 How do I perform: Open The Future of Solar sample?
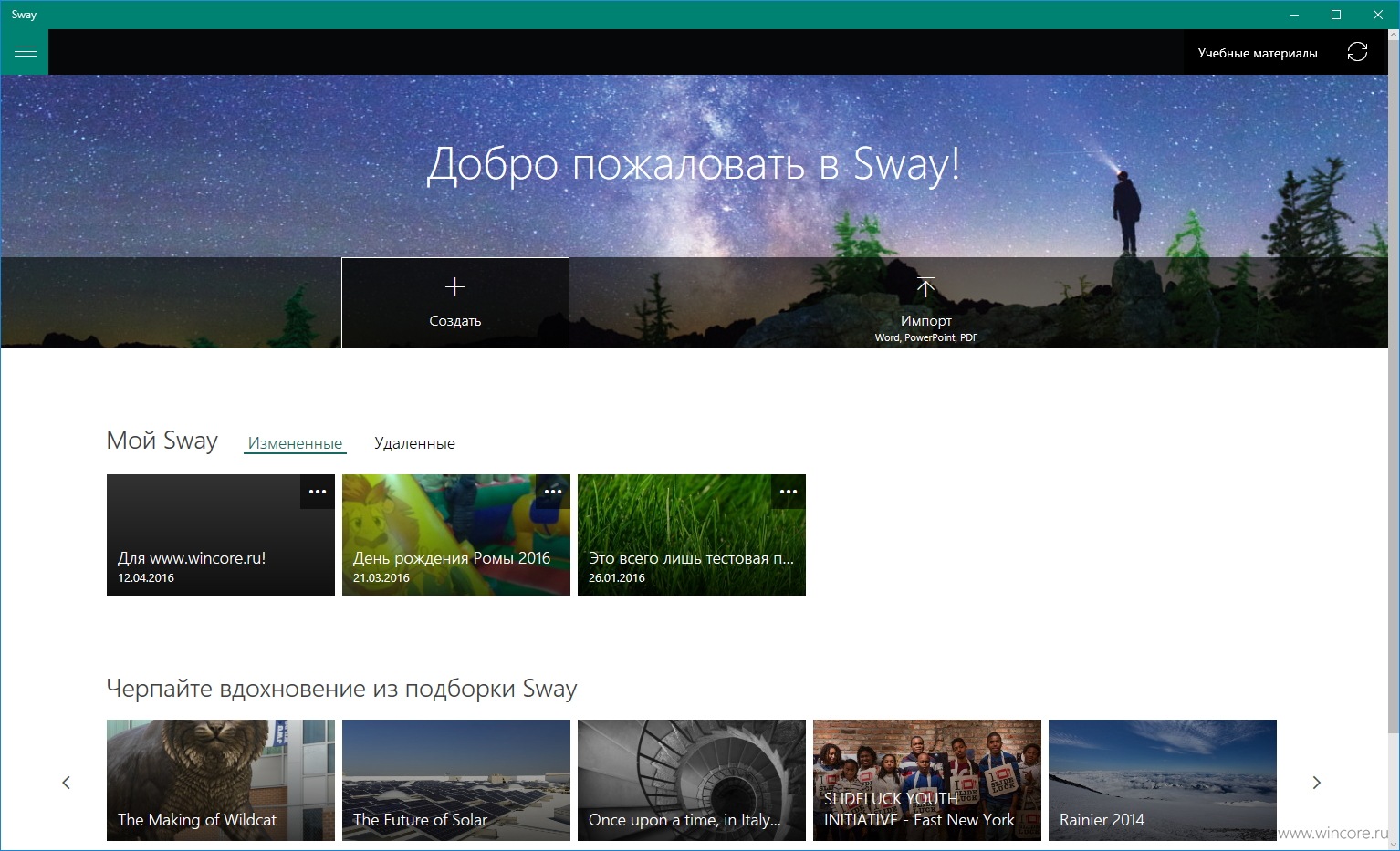pyautogui.click(x=456, y=780)
